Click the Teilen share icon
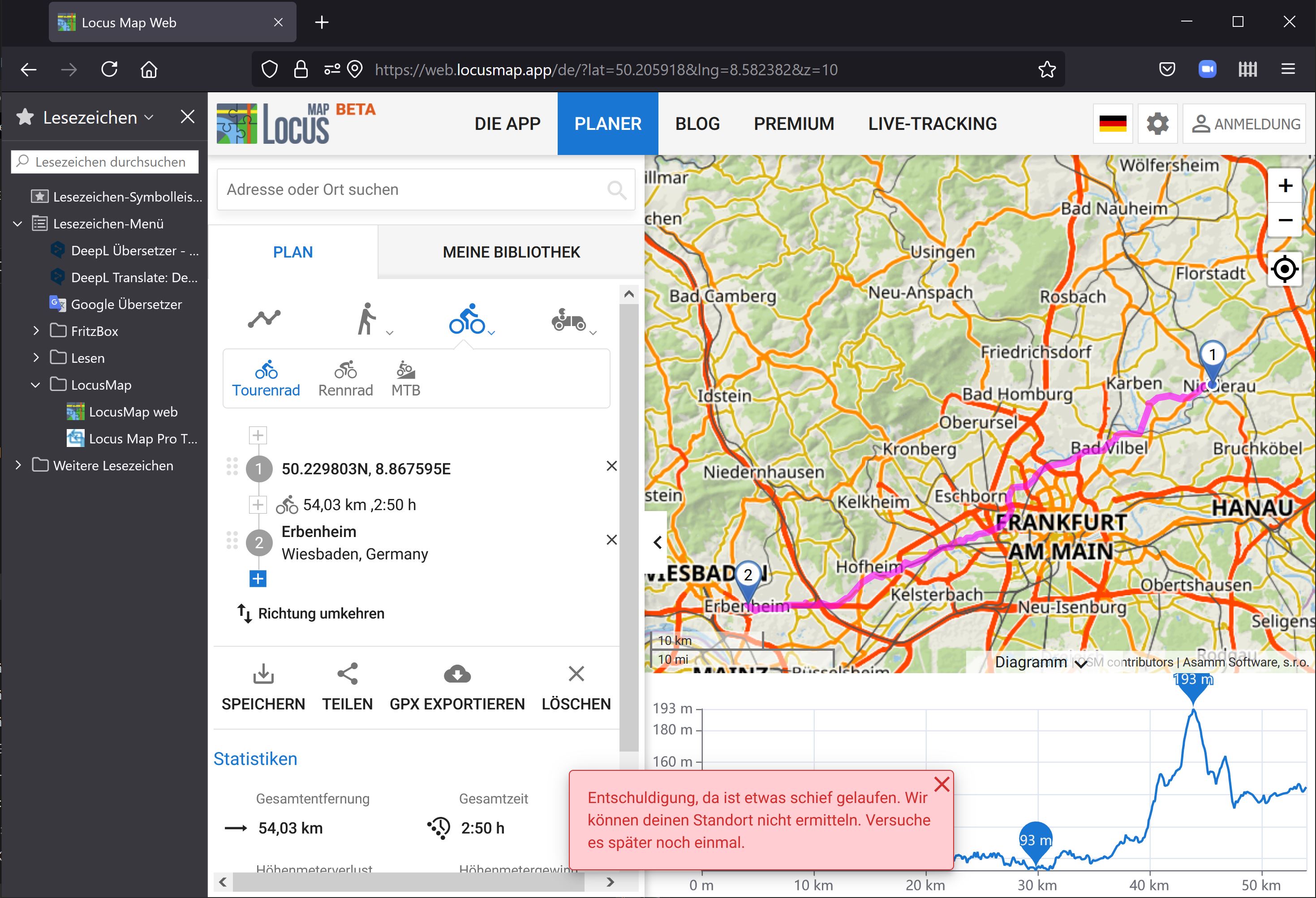 (347, 675)
